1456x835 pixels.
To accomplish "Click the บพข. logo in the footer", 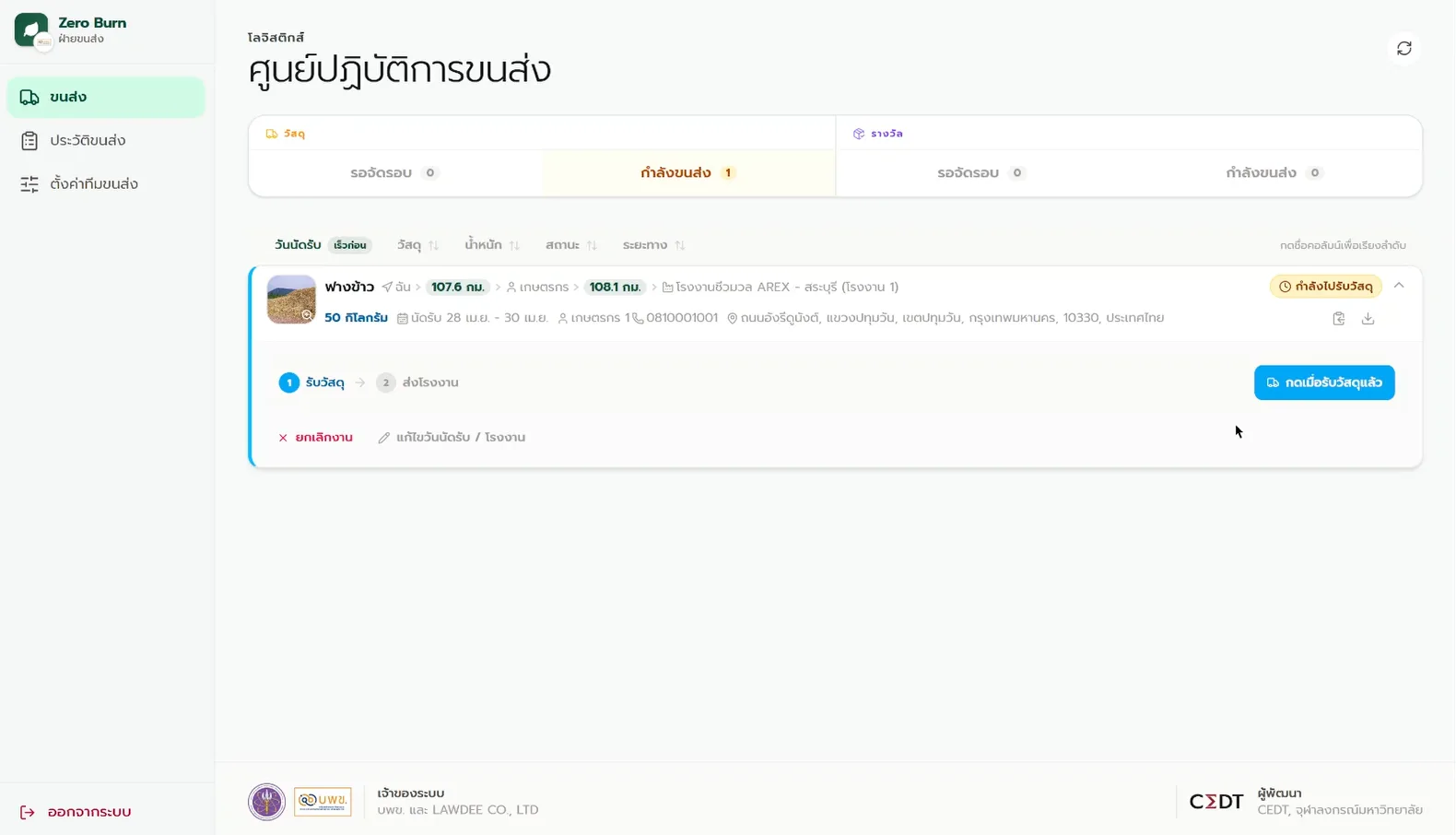I will [x=323, y=801].
